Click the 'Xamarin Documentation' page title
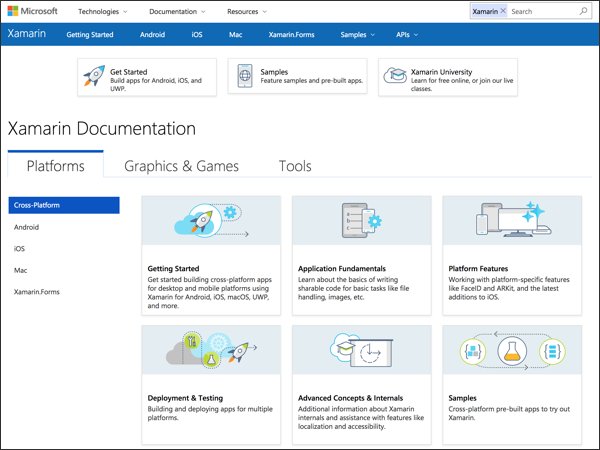The width and height of the screenshot is (600, 450). 102,128
